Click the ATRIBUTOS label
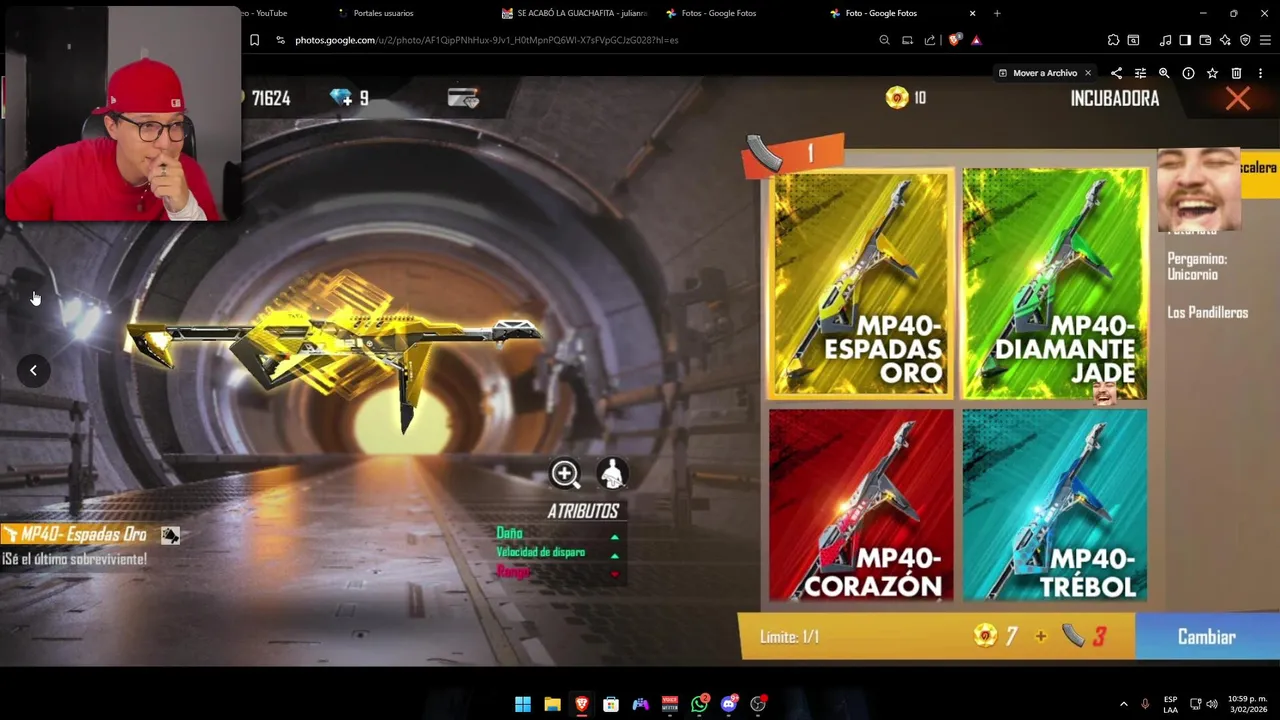This screenshot has height=720, width=1280. coord(583,511)
